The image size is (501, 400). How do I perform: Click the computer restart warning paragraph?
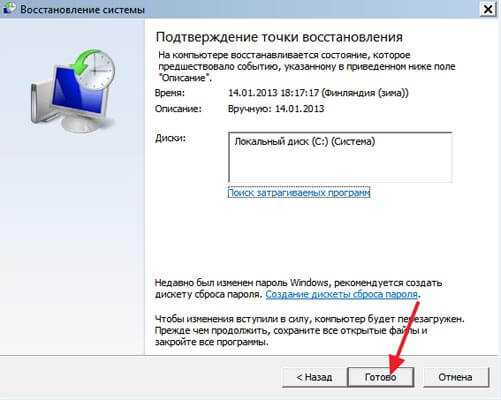[309, 330]
